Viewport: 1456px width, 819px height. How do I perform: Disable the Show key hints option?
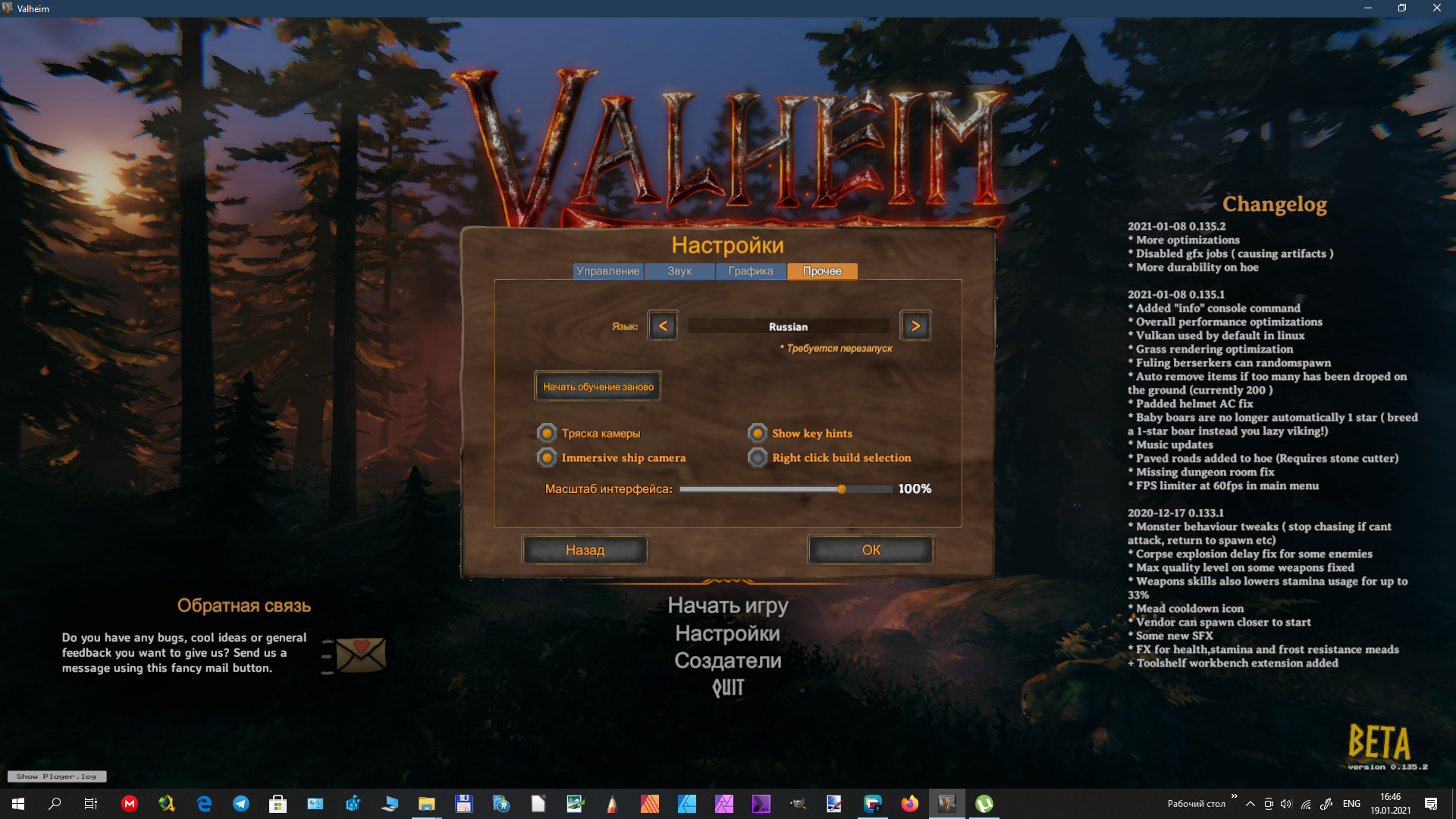click(758, 433)
